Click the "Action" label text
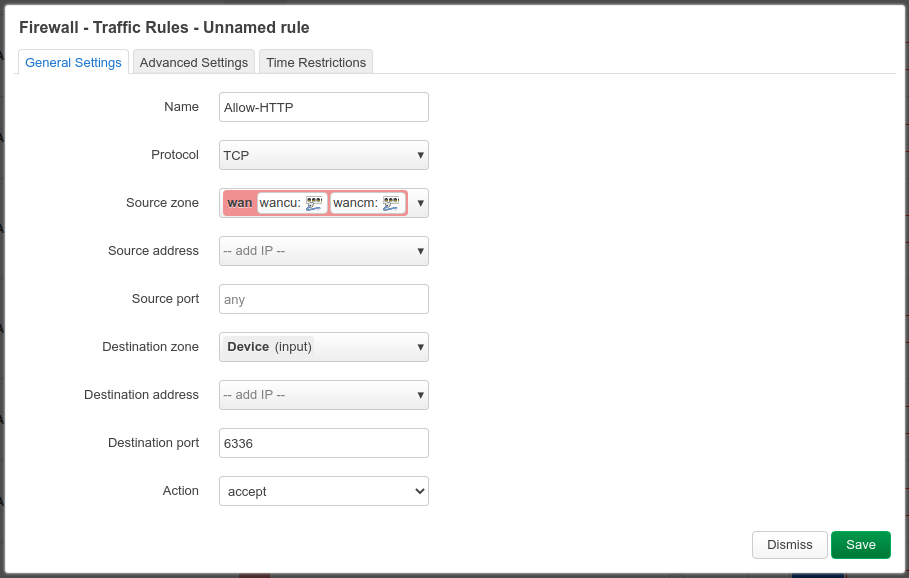The height and width of the screenshot is (578, 909). point(181,491)
